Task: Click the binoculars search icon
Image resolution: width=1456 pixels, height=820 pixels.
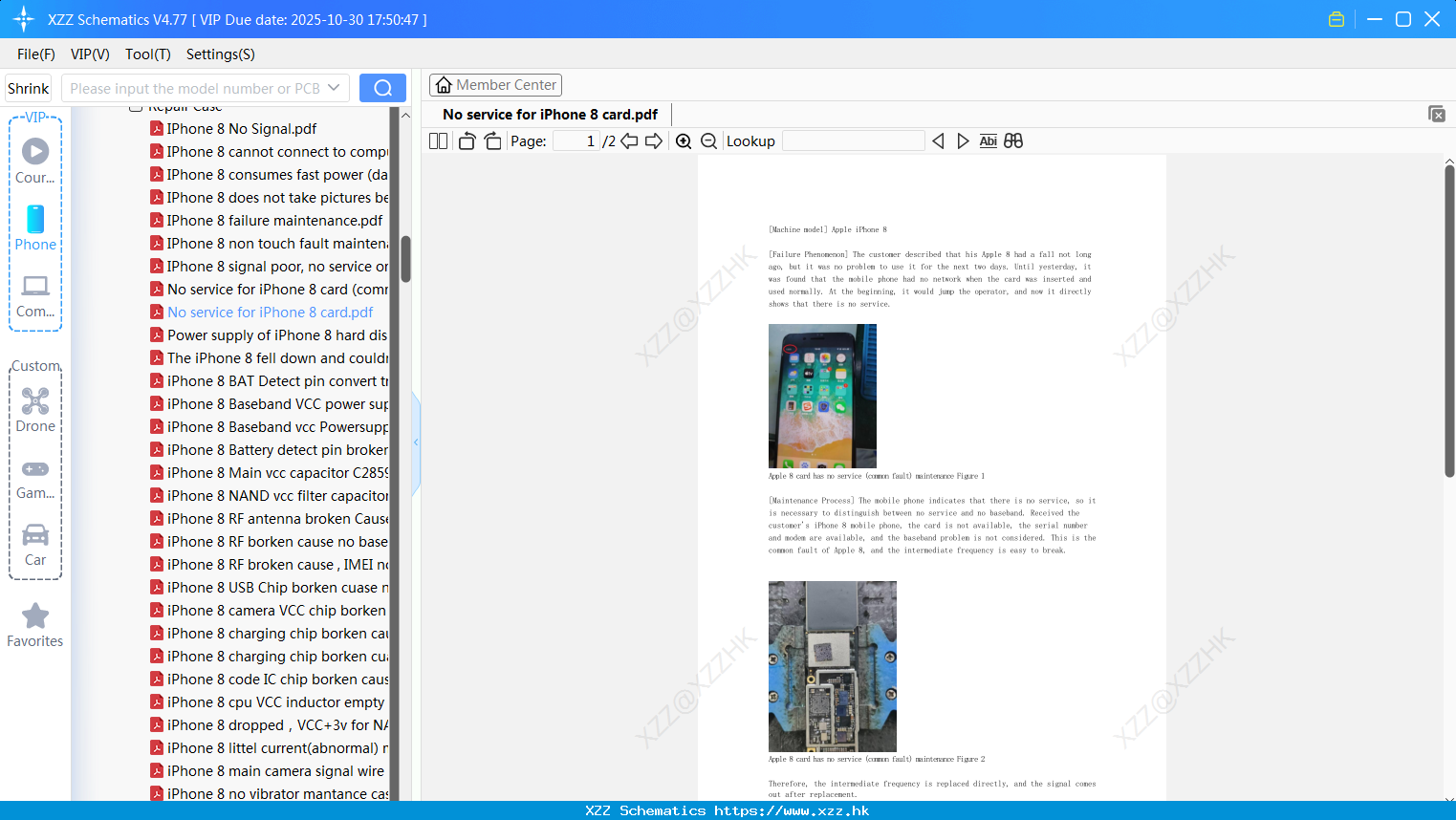Action: pos(1013,141)
